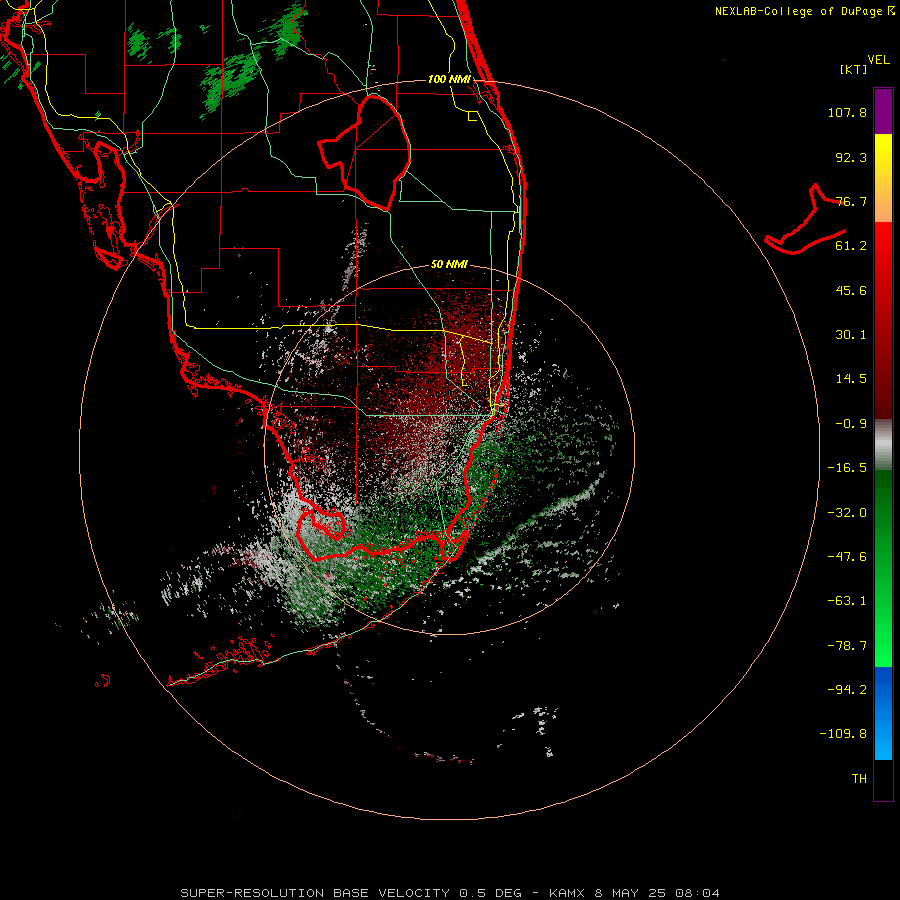Select the 76.7 velocity scale value
The image size is (900, 900).
coord(851,201)
